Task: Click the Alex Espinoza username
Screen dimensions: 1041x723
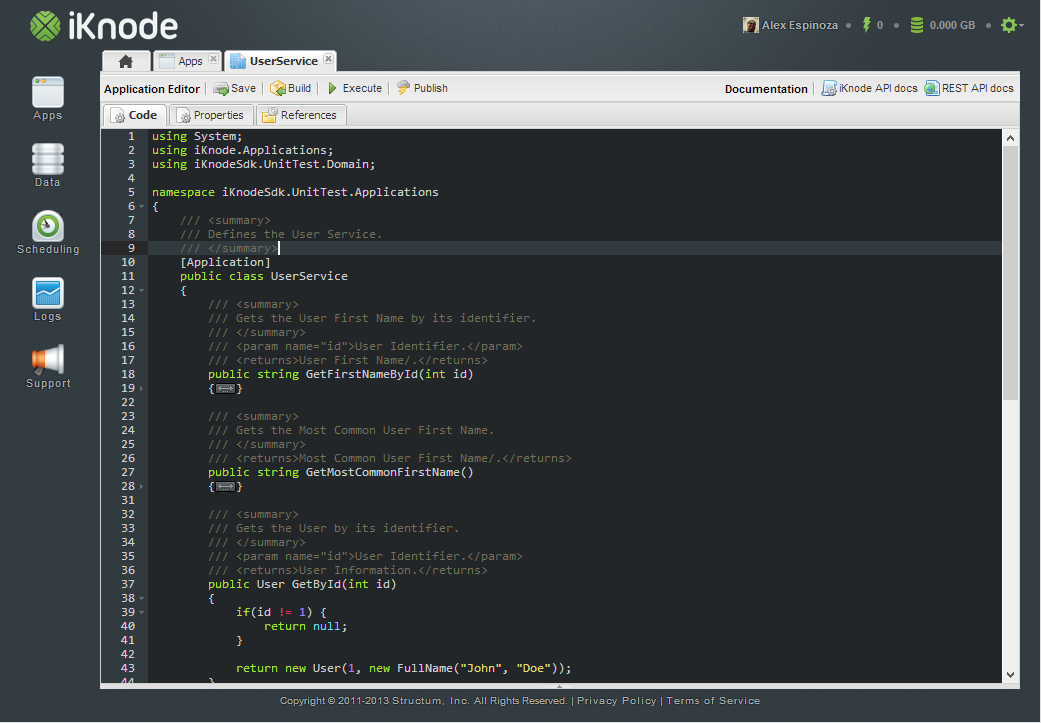Action: pyautogui.click(x=799, y=25)
